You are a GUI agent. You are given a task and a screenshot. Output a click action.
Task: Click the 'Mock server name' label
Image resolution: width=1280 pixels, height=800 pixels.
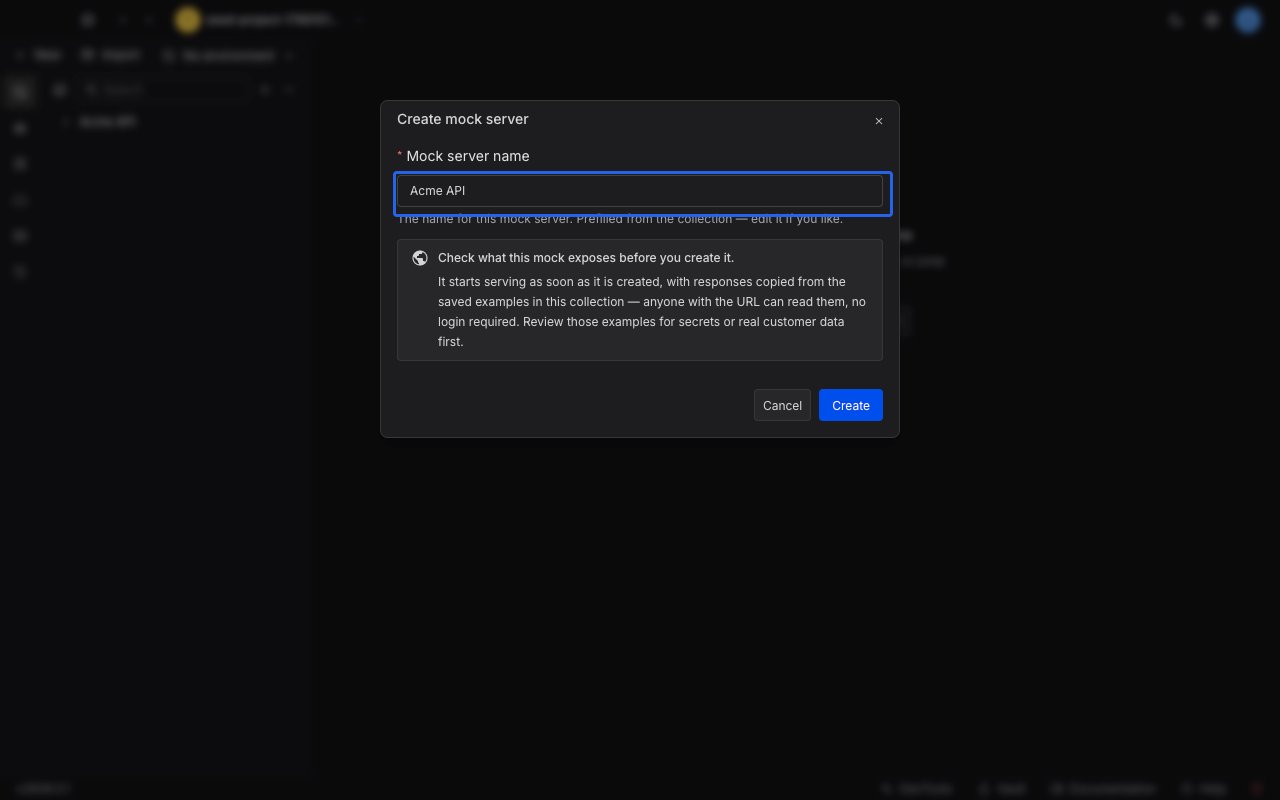[468, 156]
